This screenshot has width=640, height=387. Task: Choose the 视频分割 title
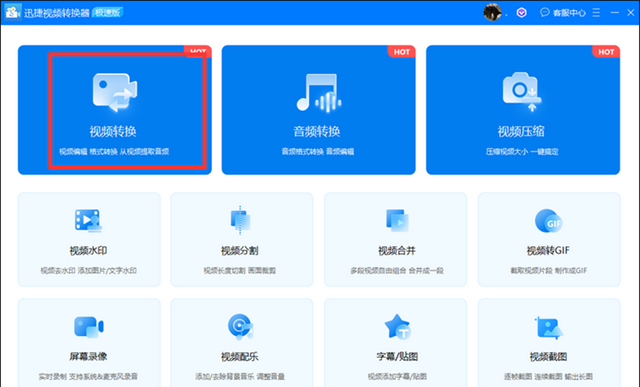[240, 251]
